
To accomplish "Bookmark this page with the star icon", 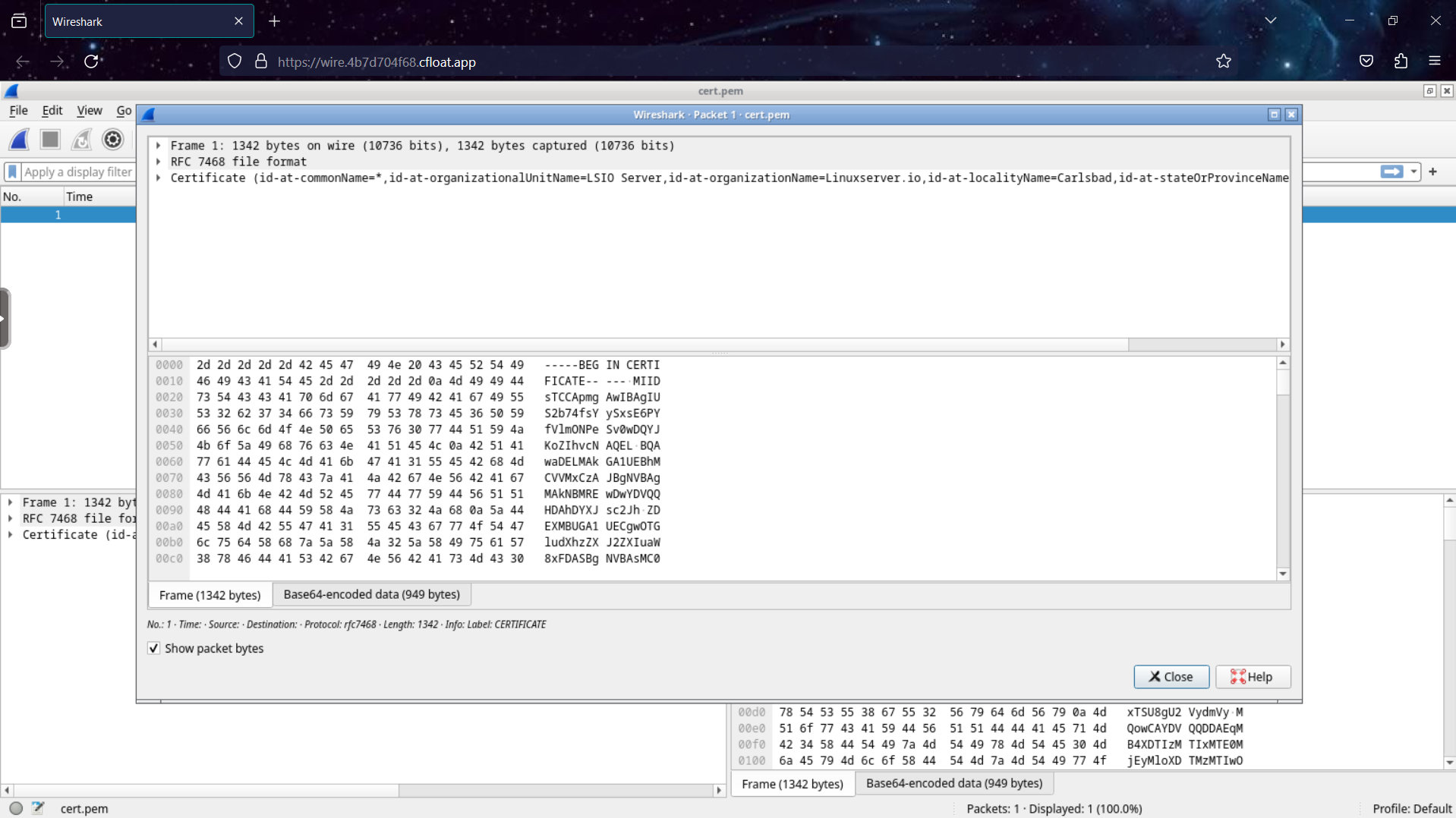I will point(1223,61).
